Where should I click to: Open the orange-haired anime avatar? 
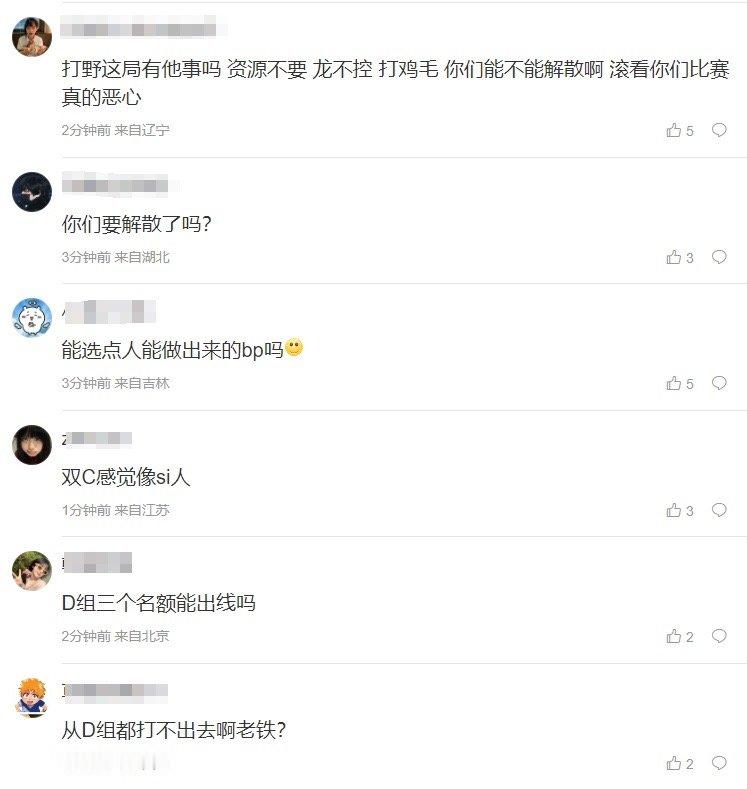click(x=32, y=697)
